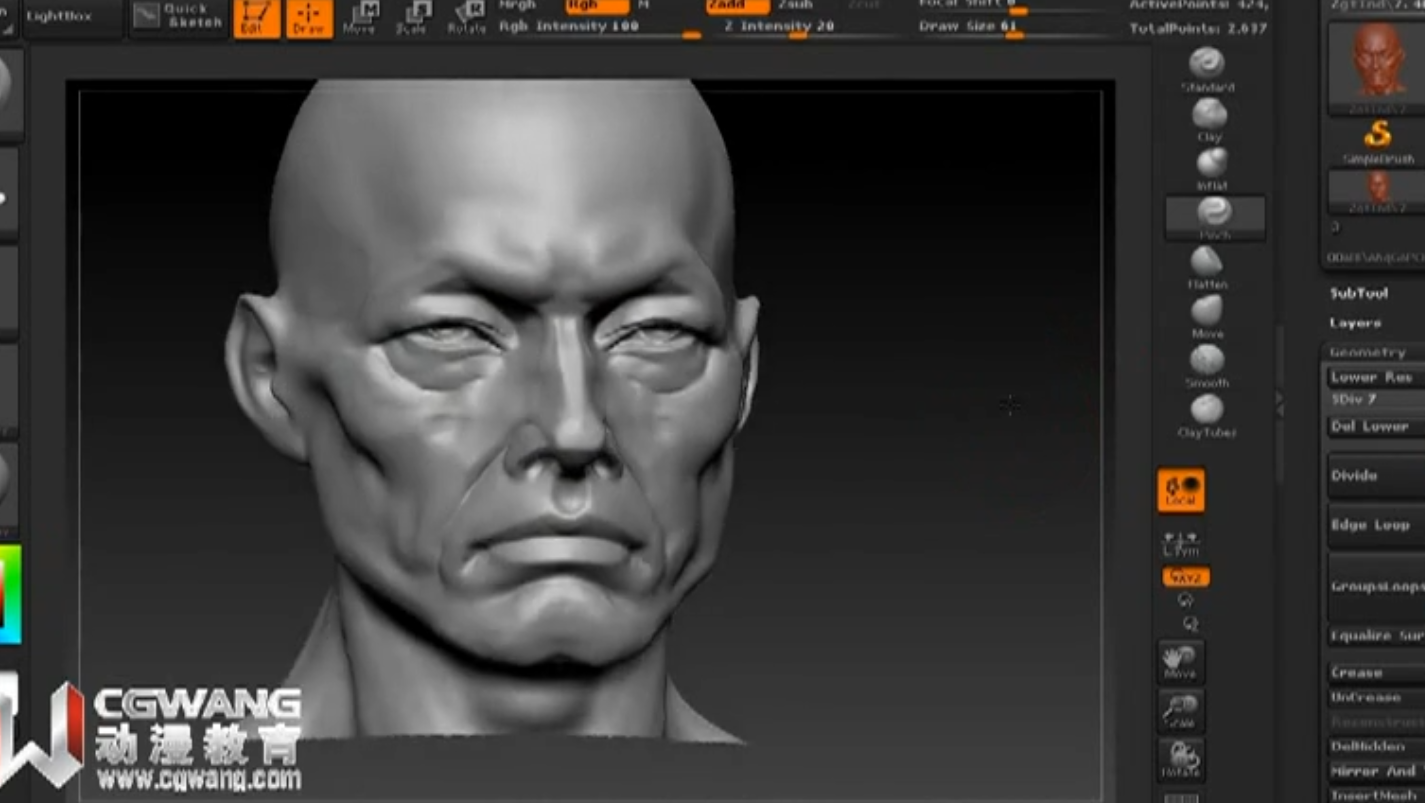Select the SimpleBrush tool icon
1425x803 pixels.
tap(1378, 140)
